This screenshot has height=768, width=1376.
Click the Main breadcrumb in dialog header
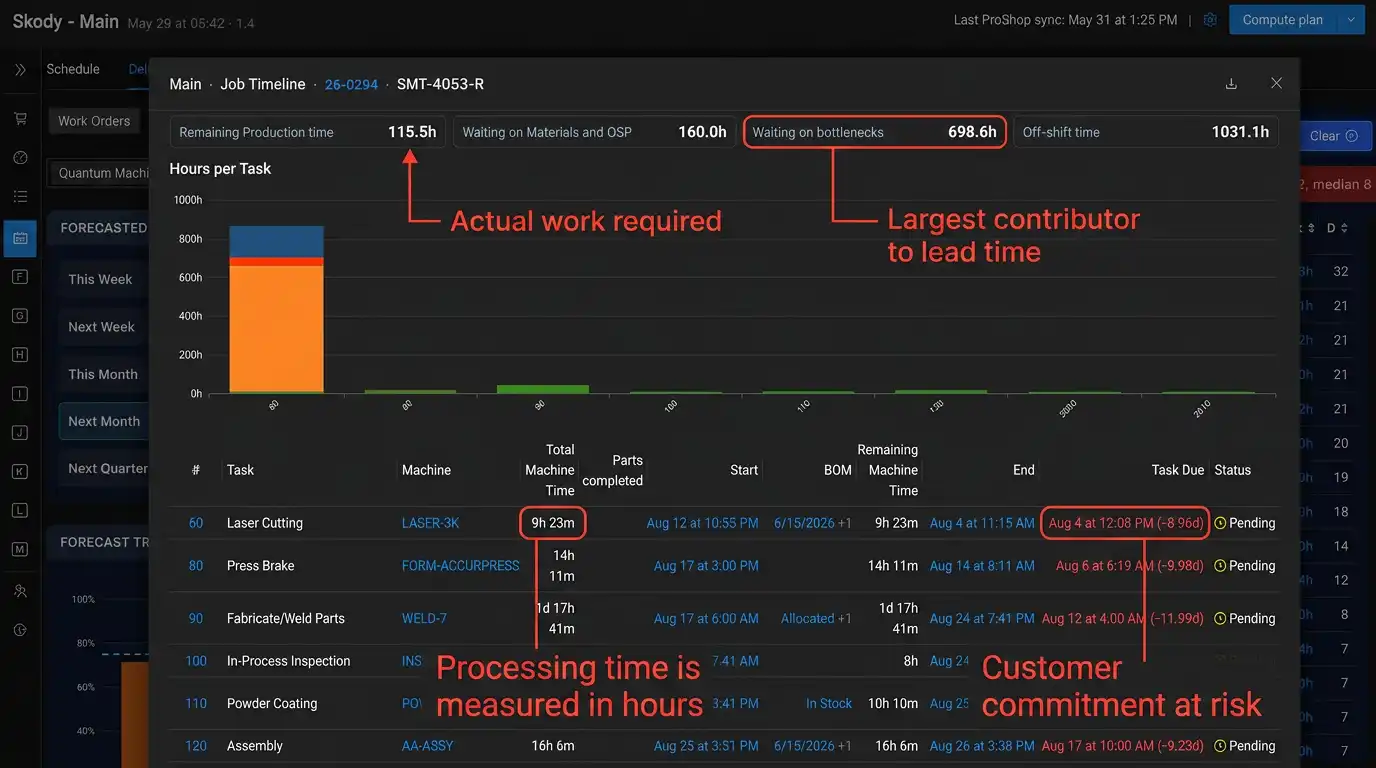point(185,84)
